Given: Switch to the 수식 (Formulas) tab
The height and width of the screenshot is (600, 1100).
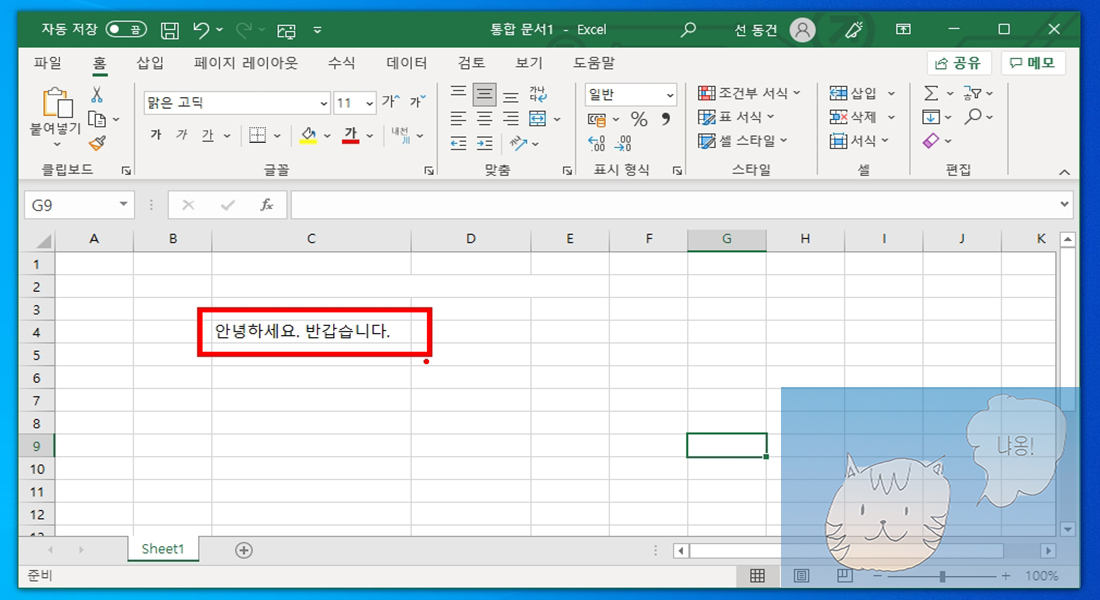Looking at the screenshot, I should pyautogui.click(x=341, y=62).
